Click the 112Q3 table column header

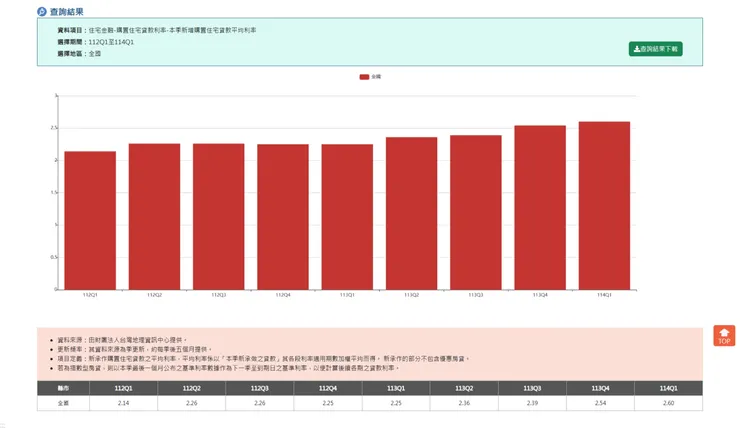(260, 388)
